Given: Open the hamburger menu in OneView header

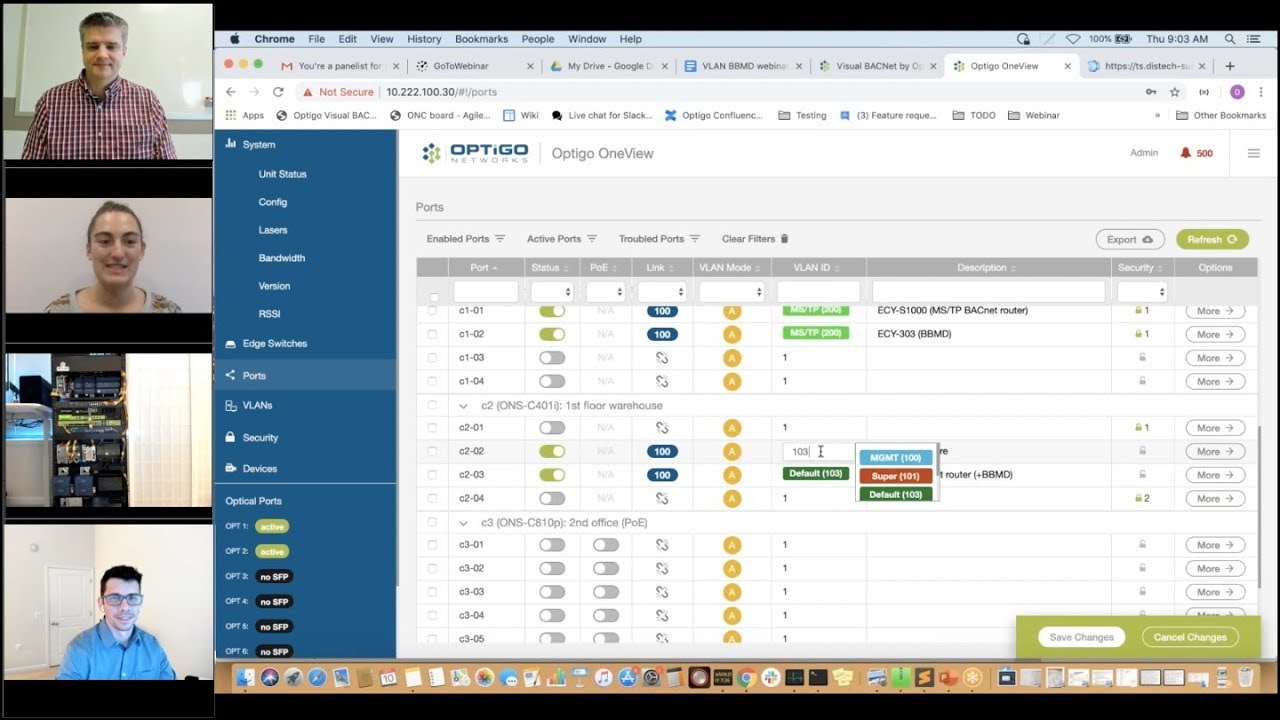Looking at the screenshot, I should 1253,153.
